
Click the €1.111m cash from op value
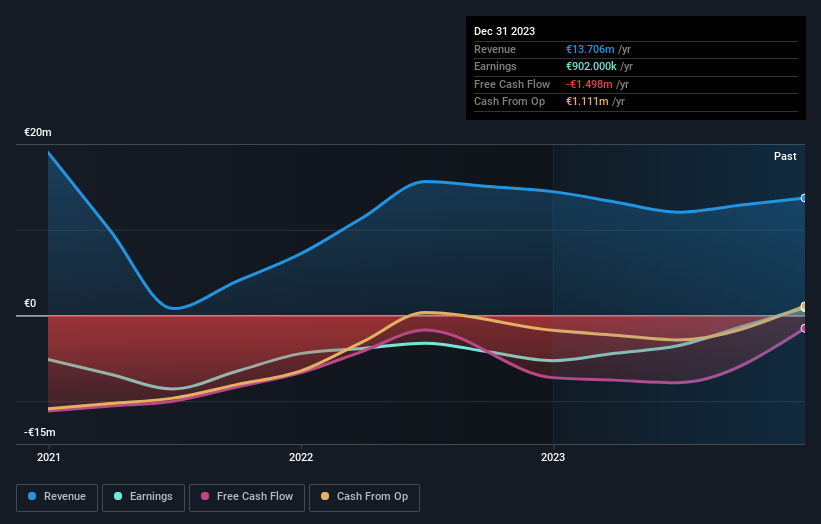coord(587,102)
